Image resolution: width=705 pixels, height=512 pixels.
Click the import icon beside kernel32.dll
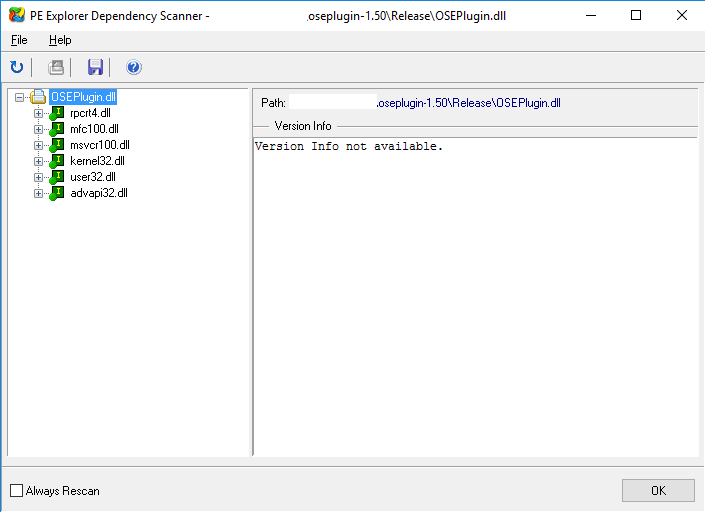(x=57, y=161)
